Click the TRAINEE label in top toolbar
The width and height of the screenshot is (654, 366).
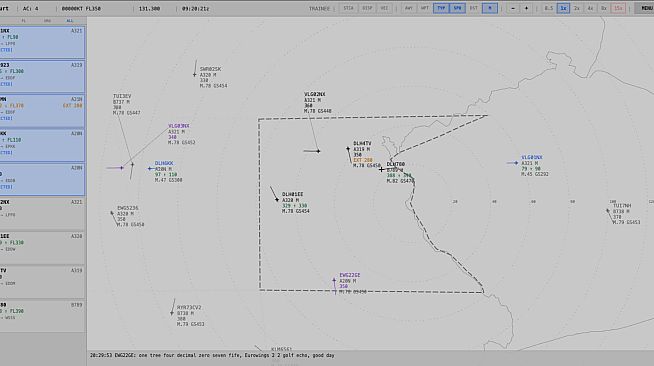(319, 8)
